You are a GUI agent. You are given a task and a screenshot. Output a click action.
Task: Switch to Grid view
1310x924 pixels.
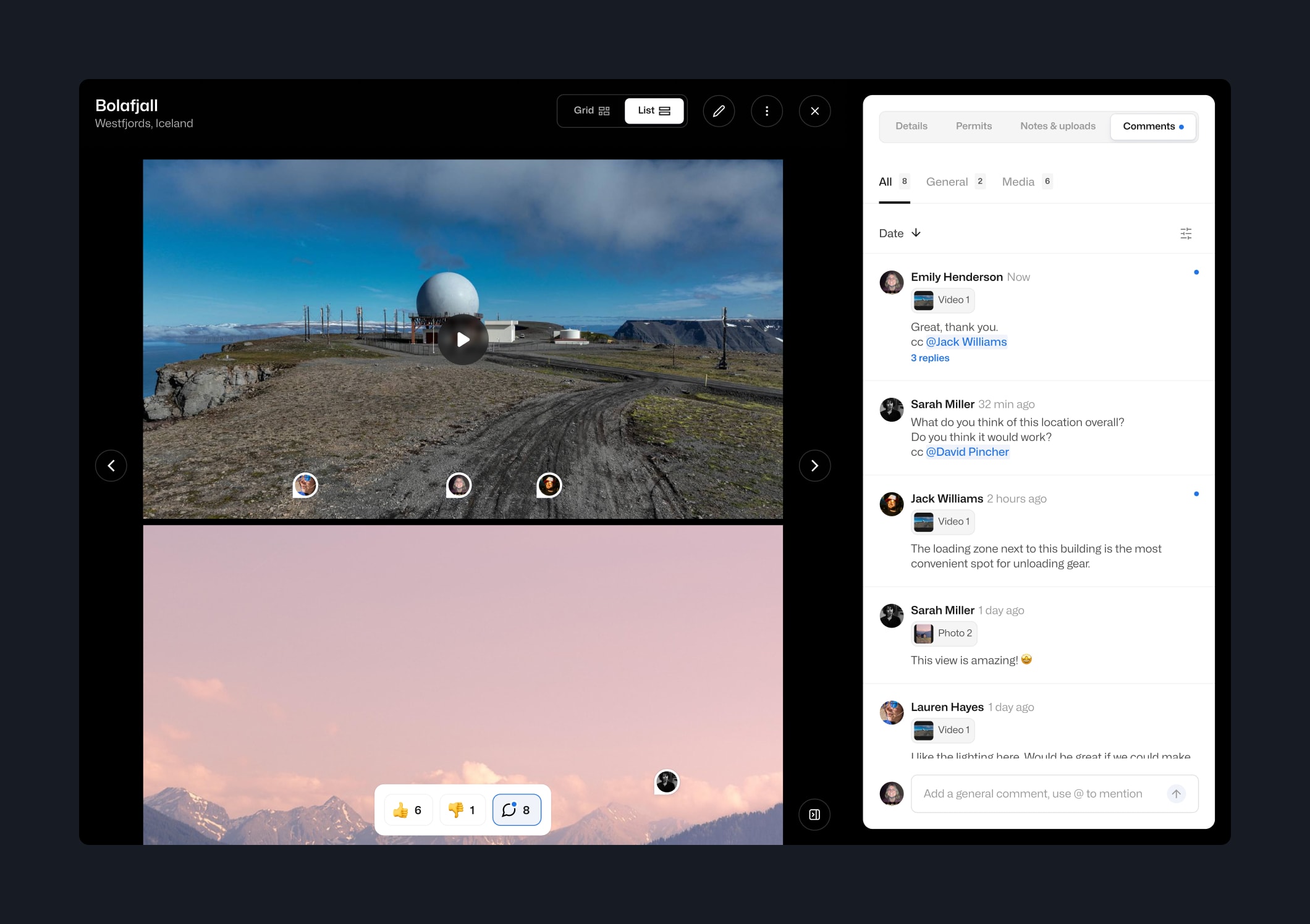coord(591,111)
